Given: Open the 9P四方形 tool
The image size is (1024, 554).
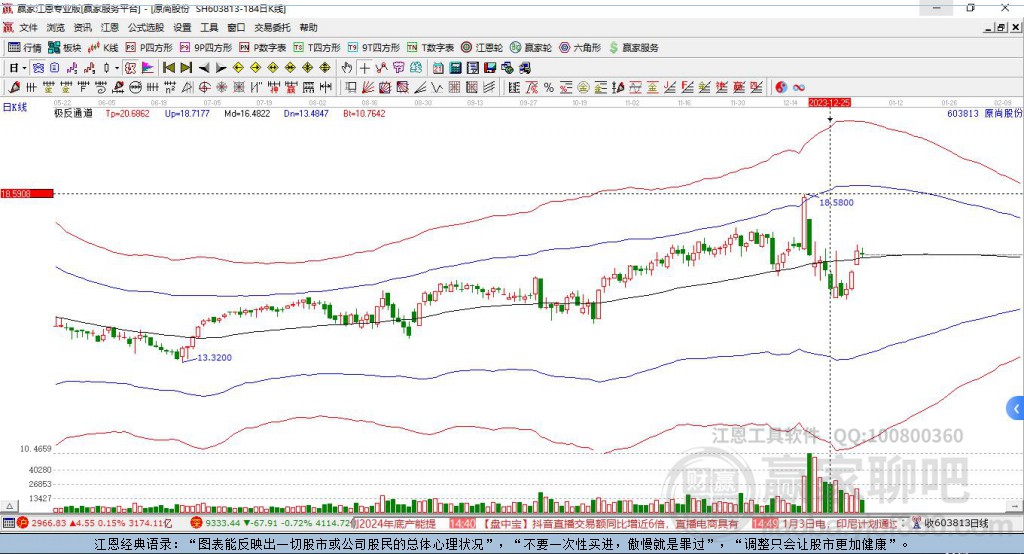Looking at the screenshot, I should pyautogui.click(x=206, y=48).
